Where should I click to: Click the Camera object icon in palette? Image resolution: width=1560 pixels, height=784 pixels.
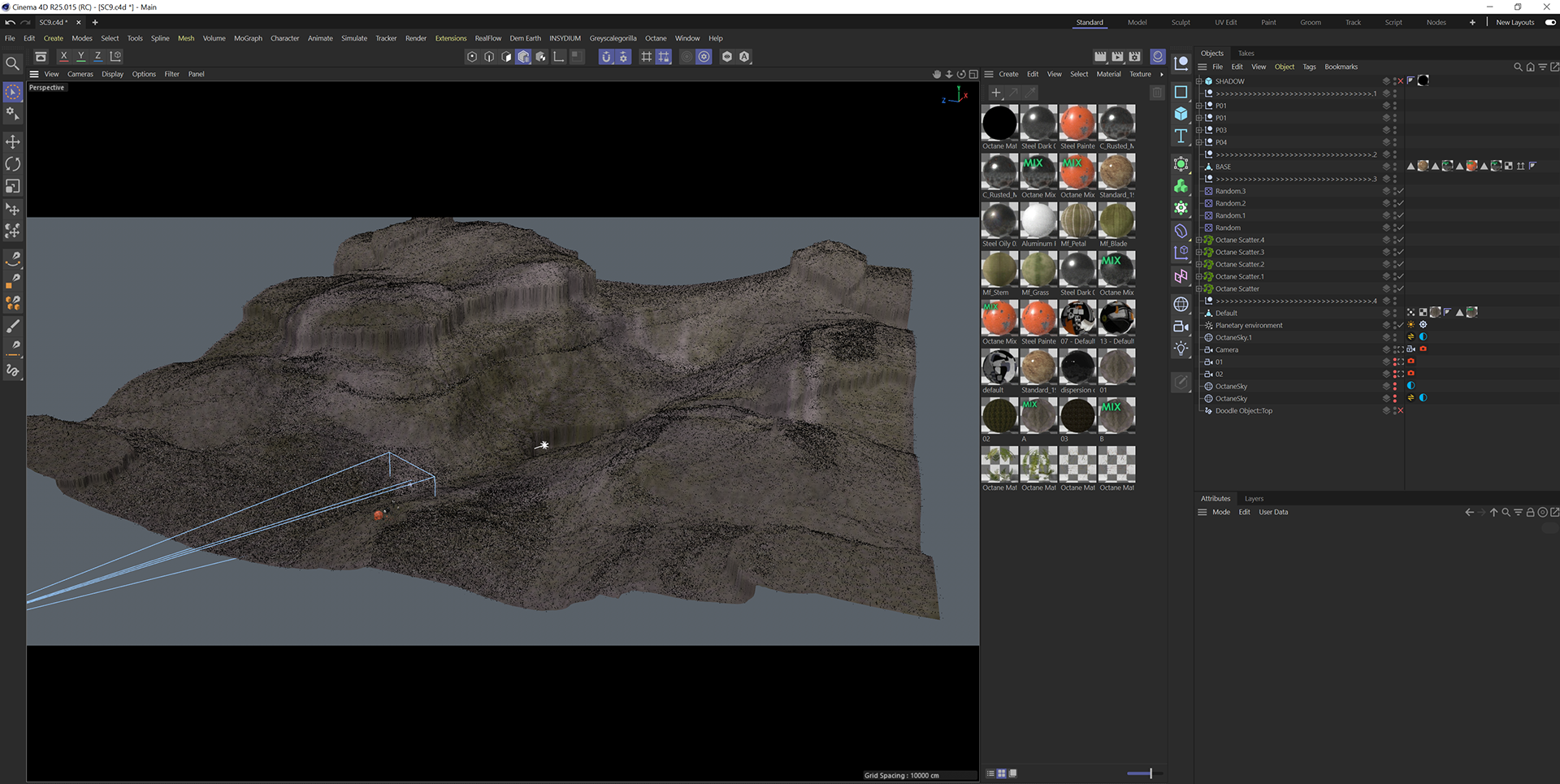click(1181, 327)
